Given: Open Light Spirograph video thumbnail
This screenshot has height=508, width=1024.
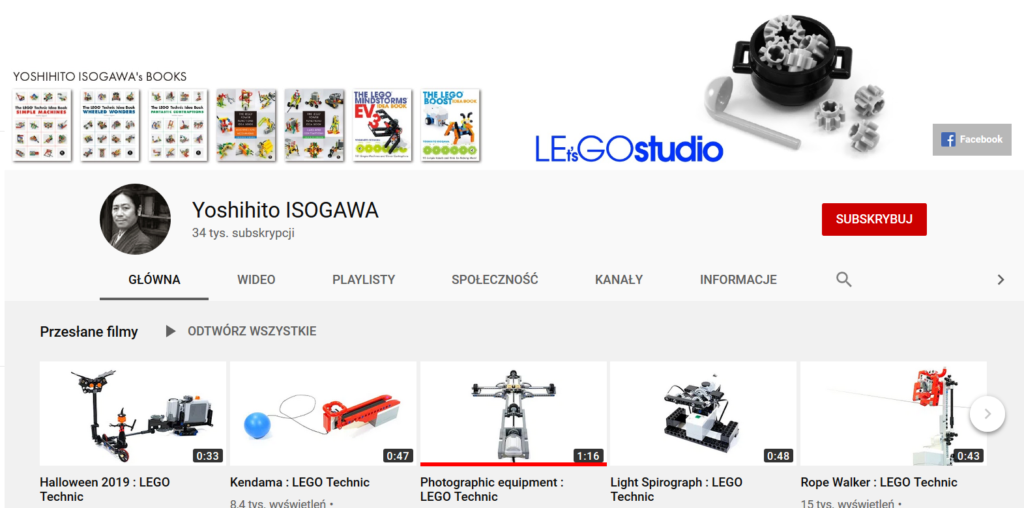Looking at the screenshot, I should (x=703, y=413).
